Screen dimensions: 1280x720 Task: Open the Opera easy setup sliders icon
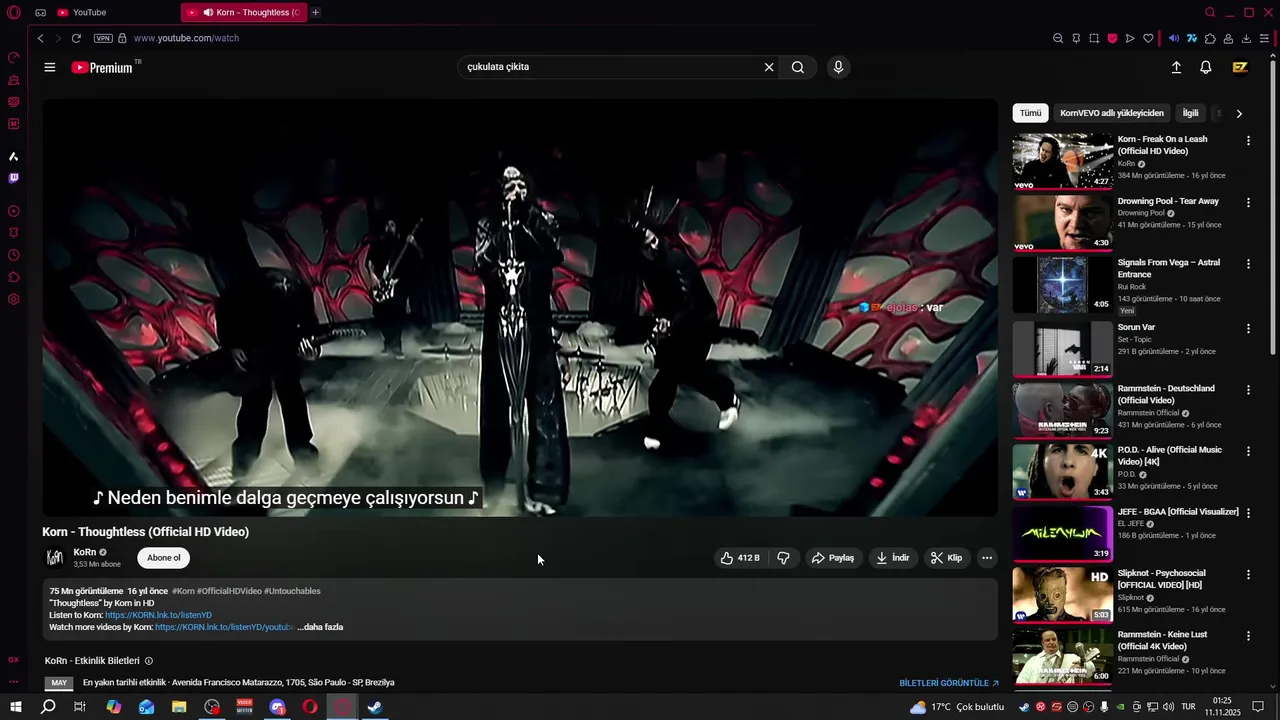[x=1264, y=38]
